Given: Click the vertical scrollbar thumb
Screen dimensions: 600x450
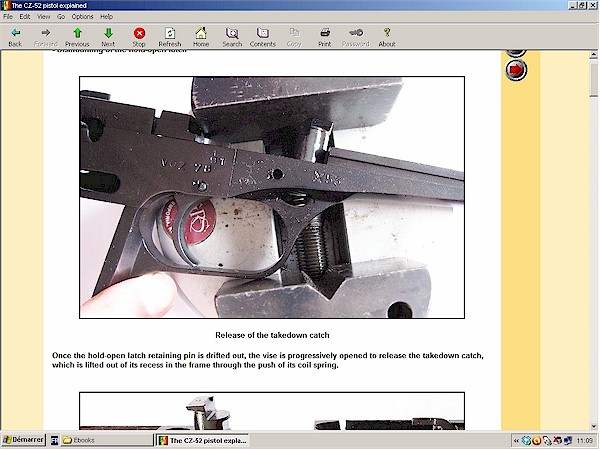Looking at the screenshot, I should (x=593, y=80).
